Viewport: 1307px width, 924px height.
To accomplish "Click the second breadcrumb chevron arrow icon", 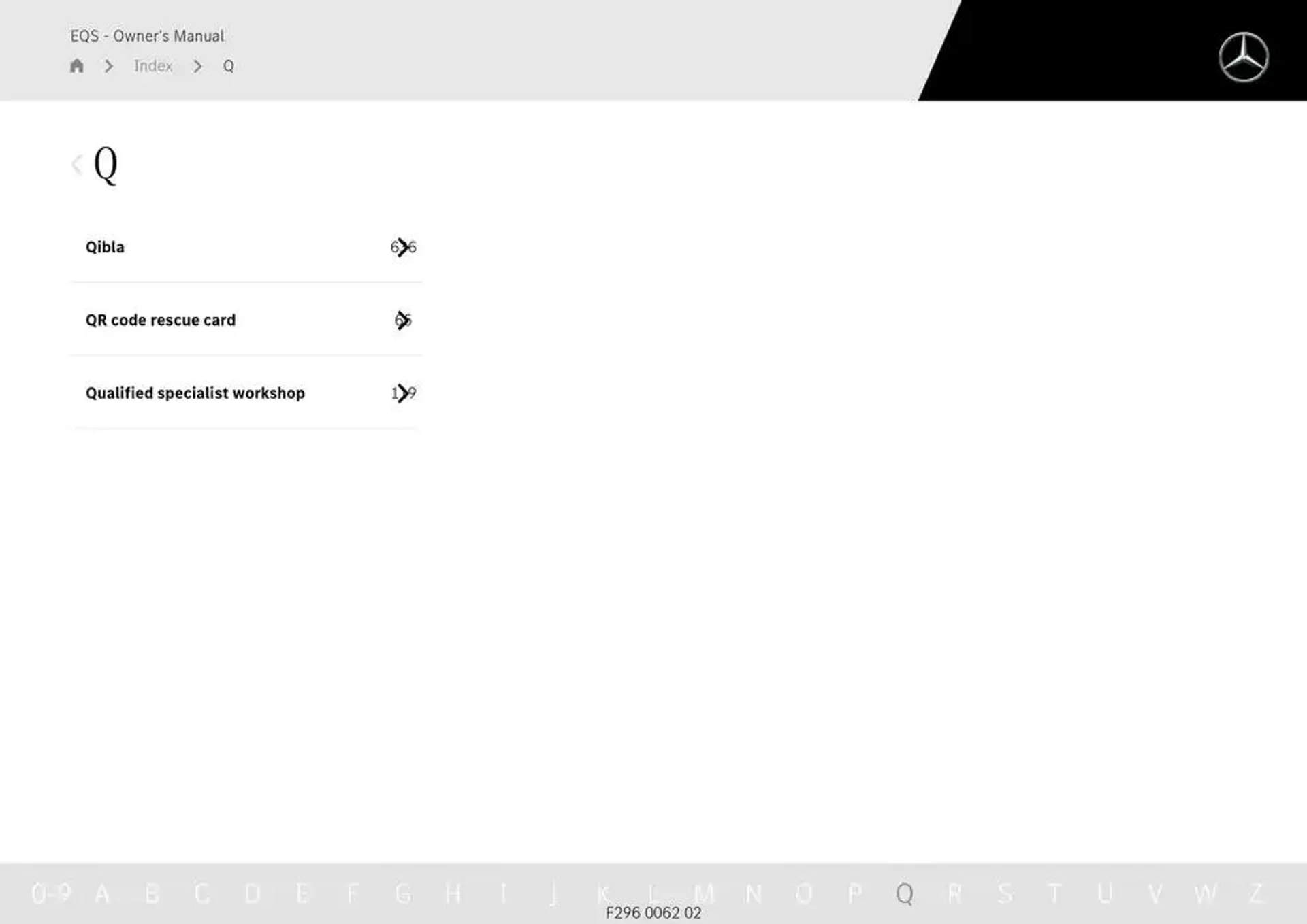I will pos(197,66).
